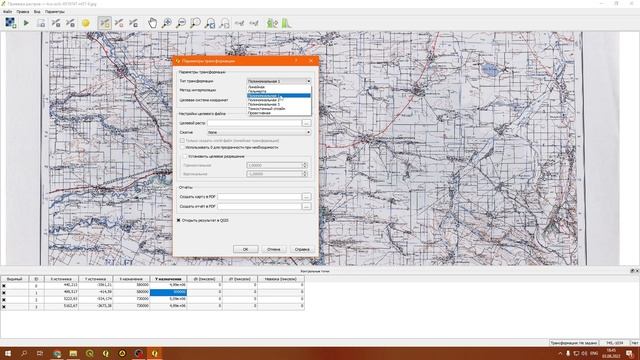Click the 'Visible' column header

pos(14,279)
